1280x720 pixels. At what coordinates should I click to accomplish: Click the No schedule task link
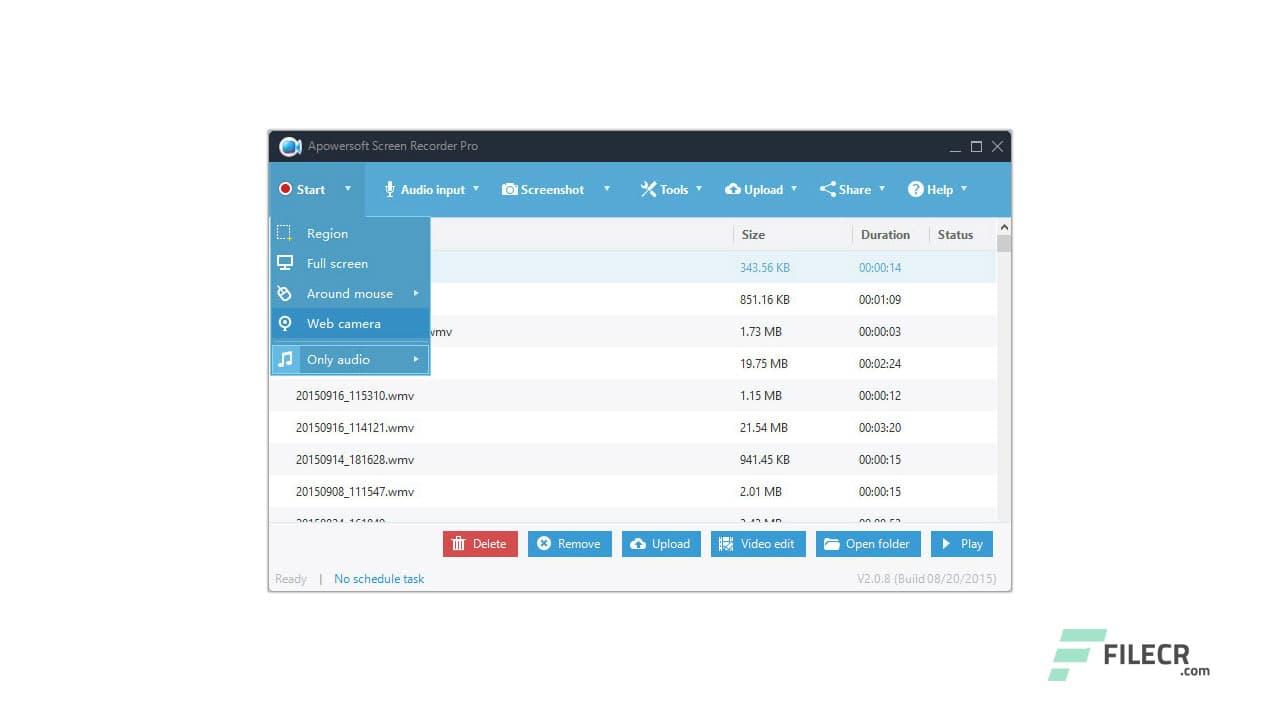pos(379,578)
